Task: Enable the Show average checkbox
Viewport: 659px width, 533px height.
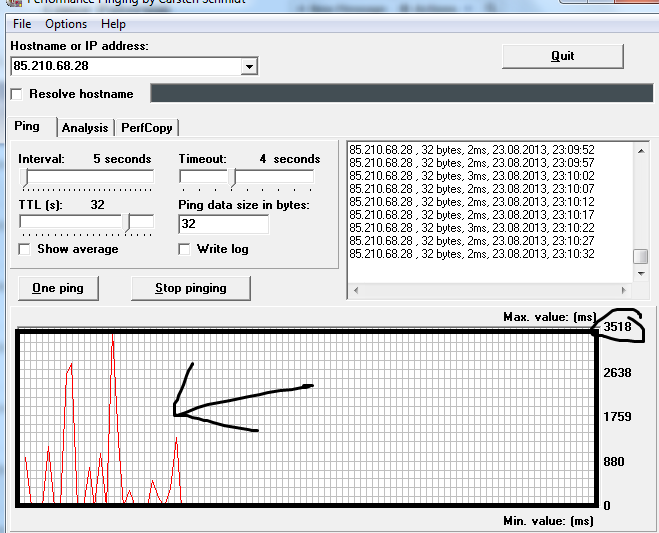Action: tap(24, 249)
